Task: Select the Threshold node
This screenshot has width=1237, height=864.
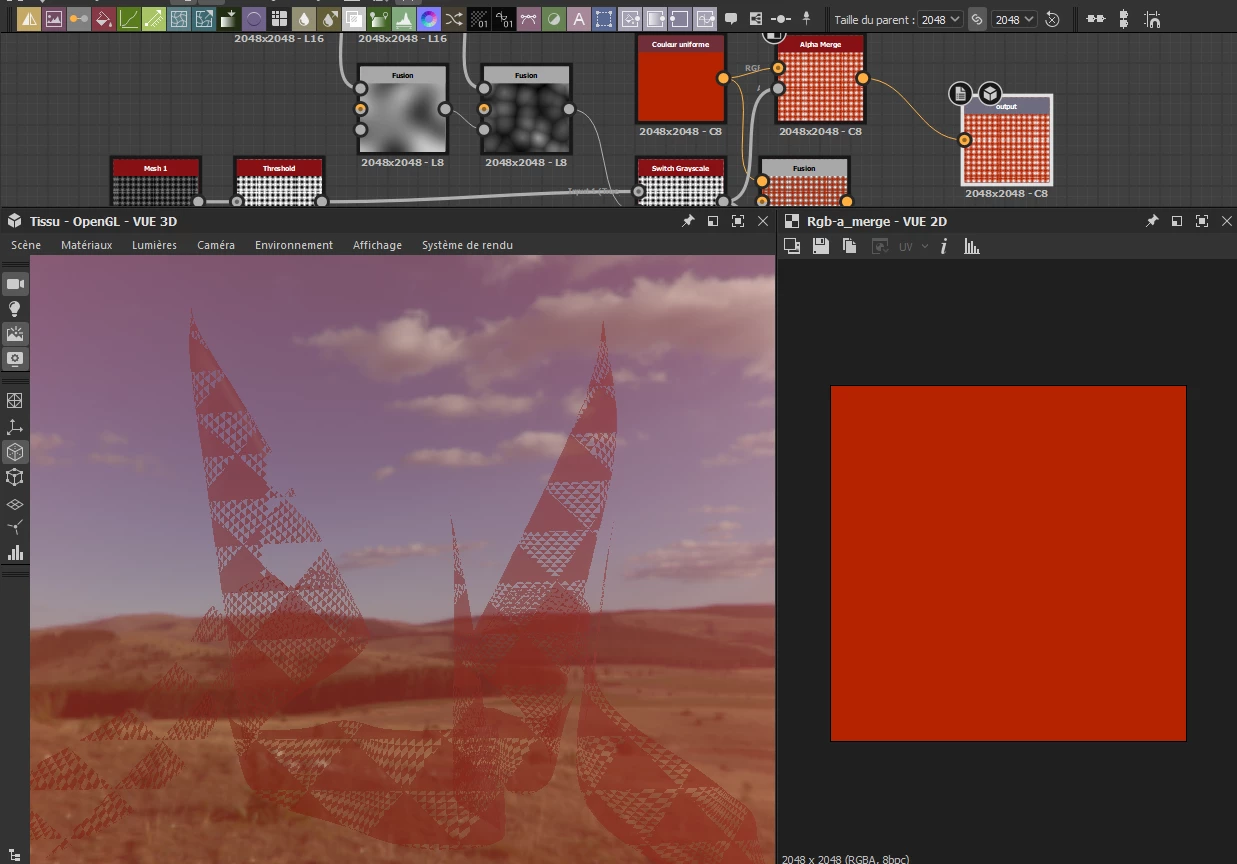Action: [279, 181]
